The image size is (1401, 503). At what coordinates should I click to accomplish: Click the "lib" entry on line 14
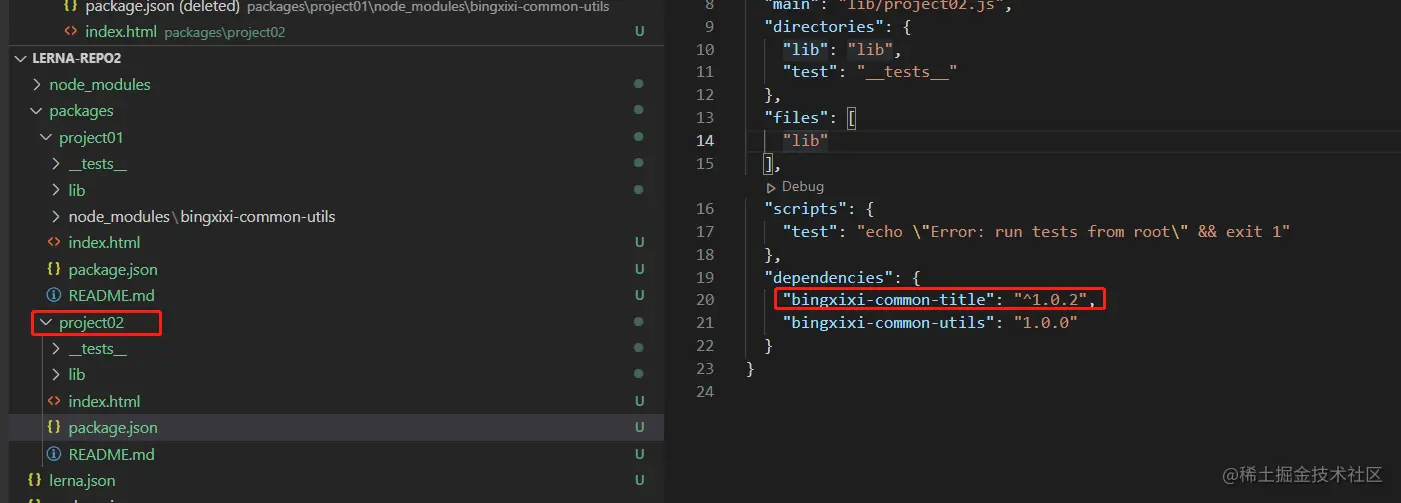click(806, 141)
